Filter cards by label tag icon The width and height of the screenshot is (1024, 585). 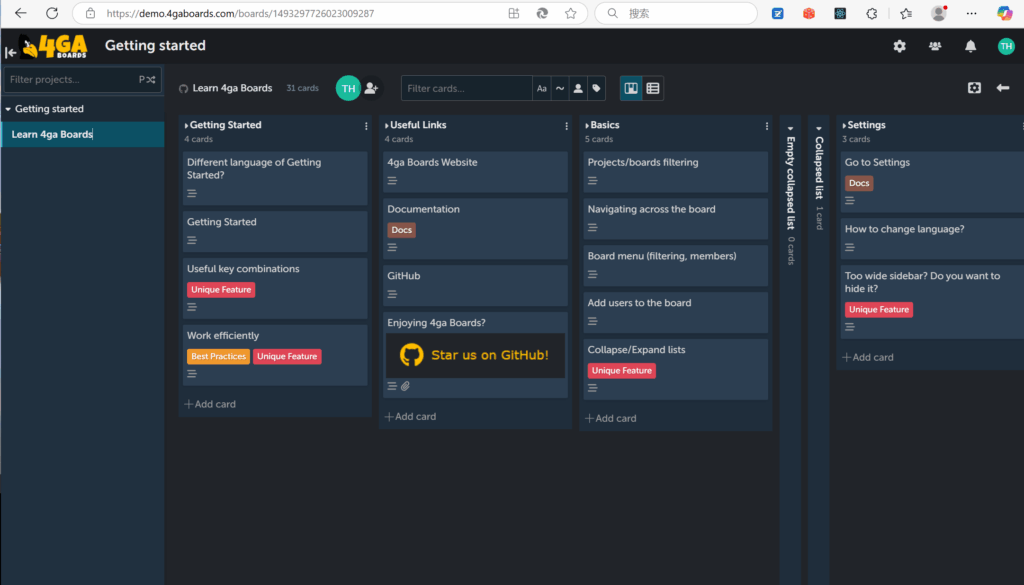tap(596, 88)
